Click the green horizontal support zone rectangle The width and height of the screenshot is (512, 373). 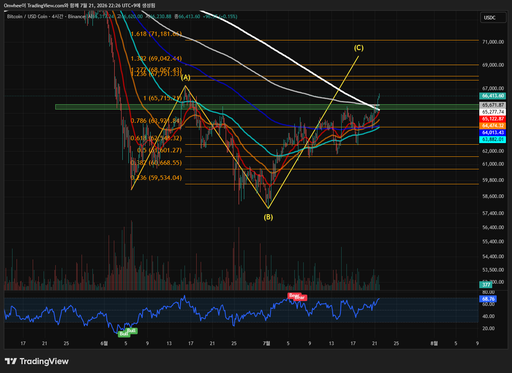point(267,107)
